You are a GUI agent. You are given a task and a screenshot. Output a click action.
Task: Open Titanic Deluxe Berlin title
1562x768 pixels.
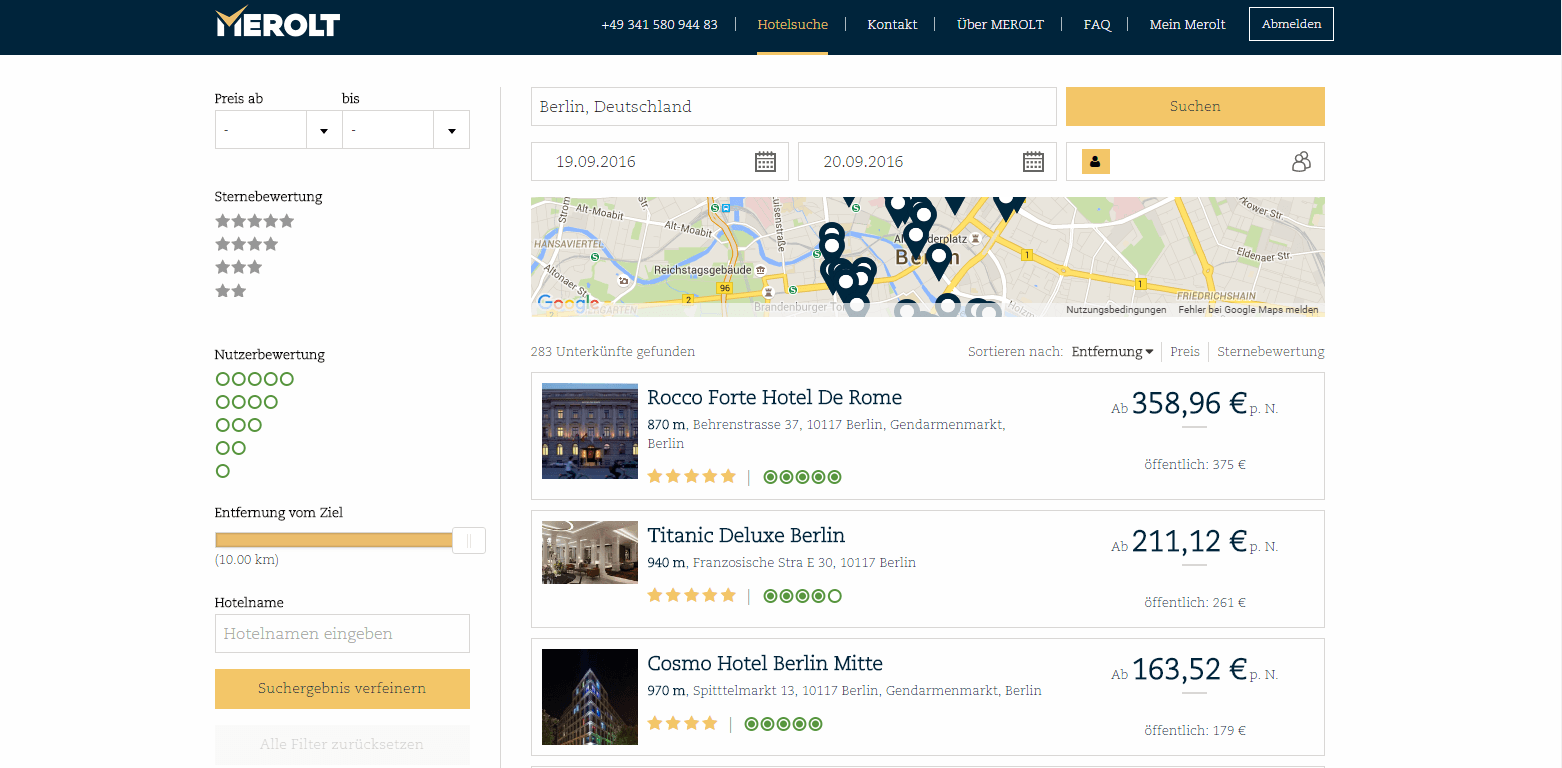click(x=746, y=535)
